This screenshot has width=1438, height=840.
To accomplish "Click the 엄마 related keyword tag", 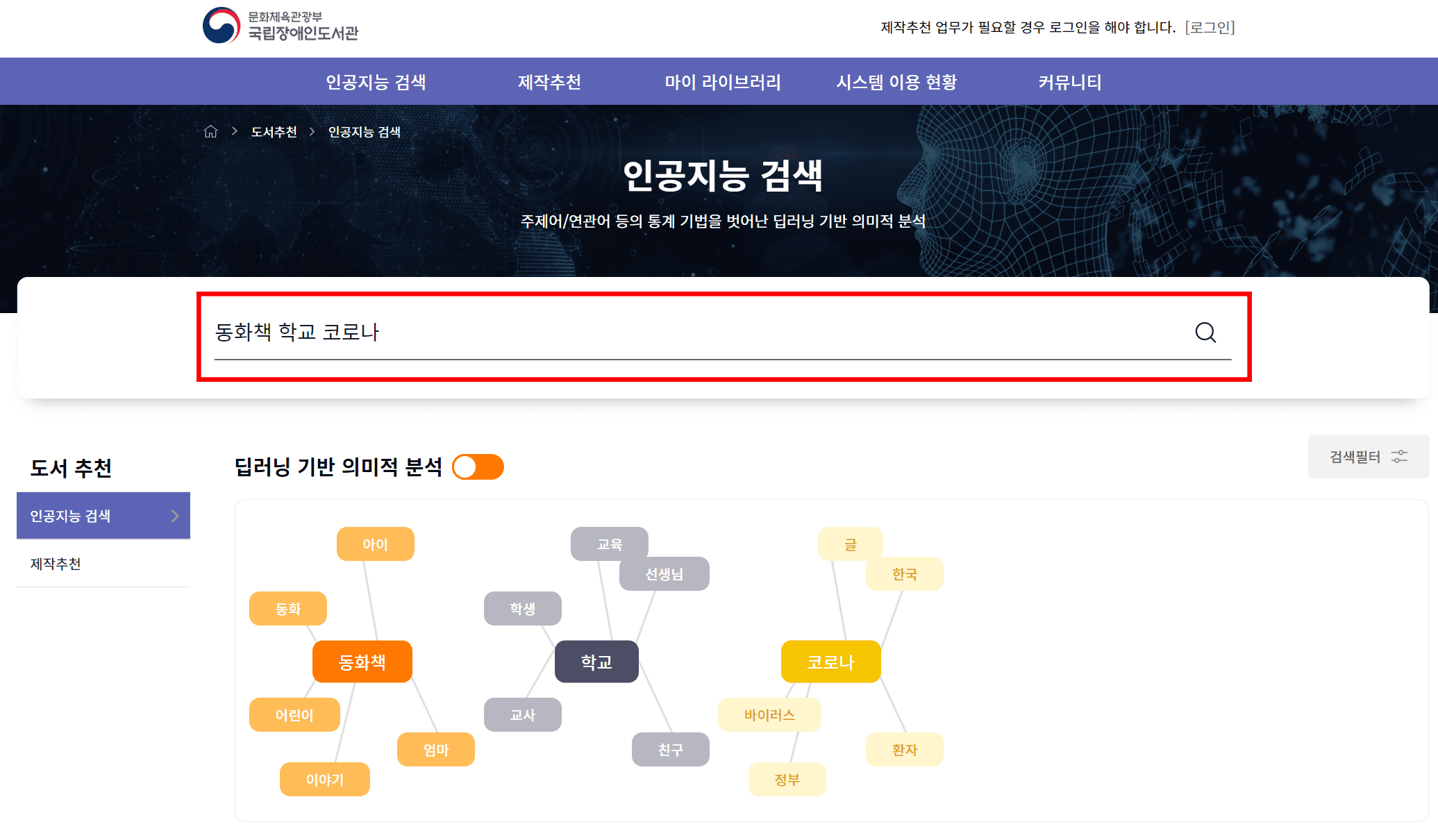I will (x=436, y=749).
